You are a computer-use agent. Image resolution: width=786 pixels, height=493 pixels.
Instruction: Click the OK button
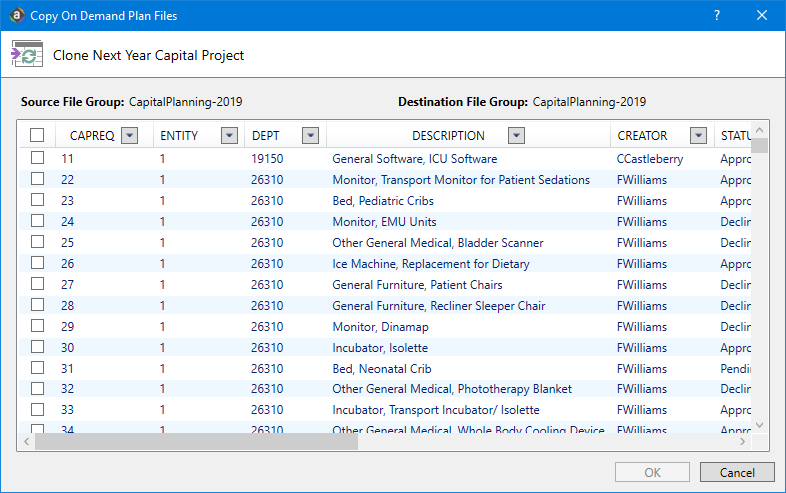coord(652,472)
